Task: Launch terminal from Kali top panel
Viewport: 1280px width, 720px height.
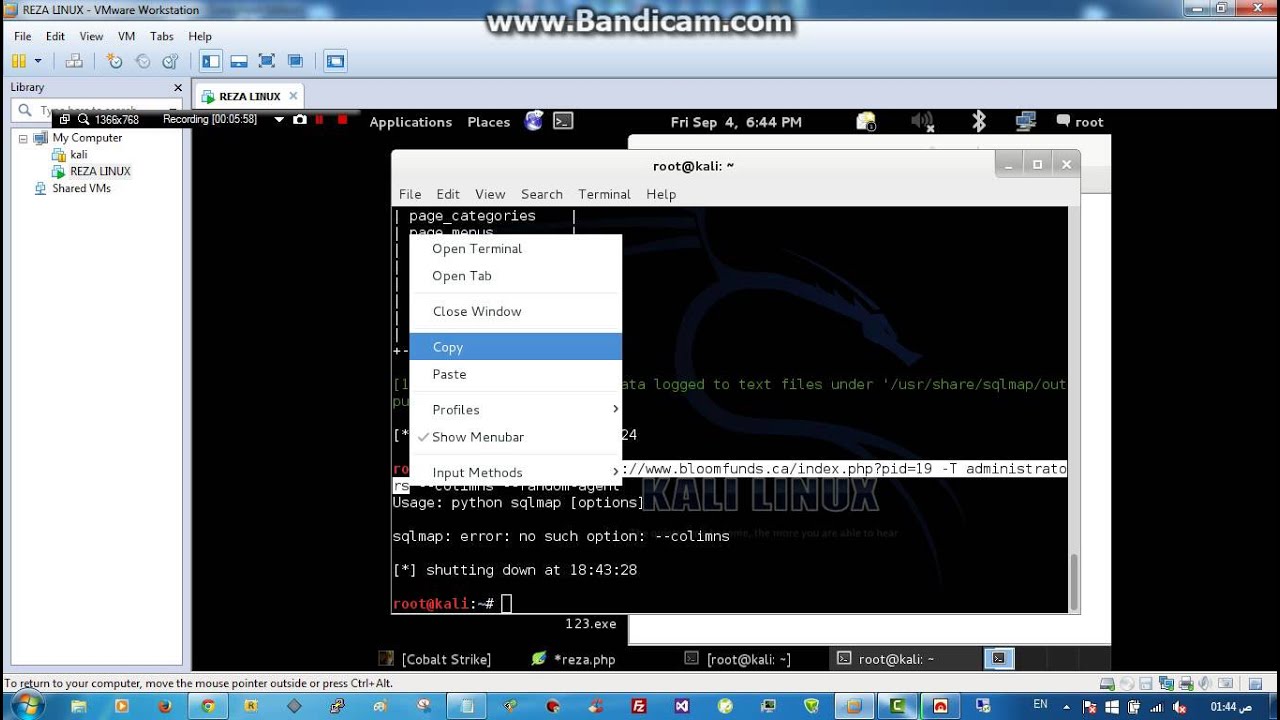Action: coord(563,121)
